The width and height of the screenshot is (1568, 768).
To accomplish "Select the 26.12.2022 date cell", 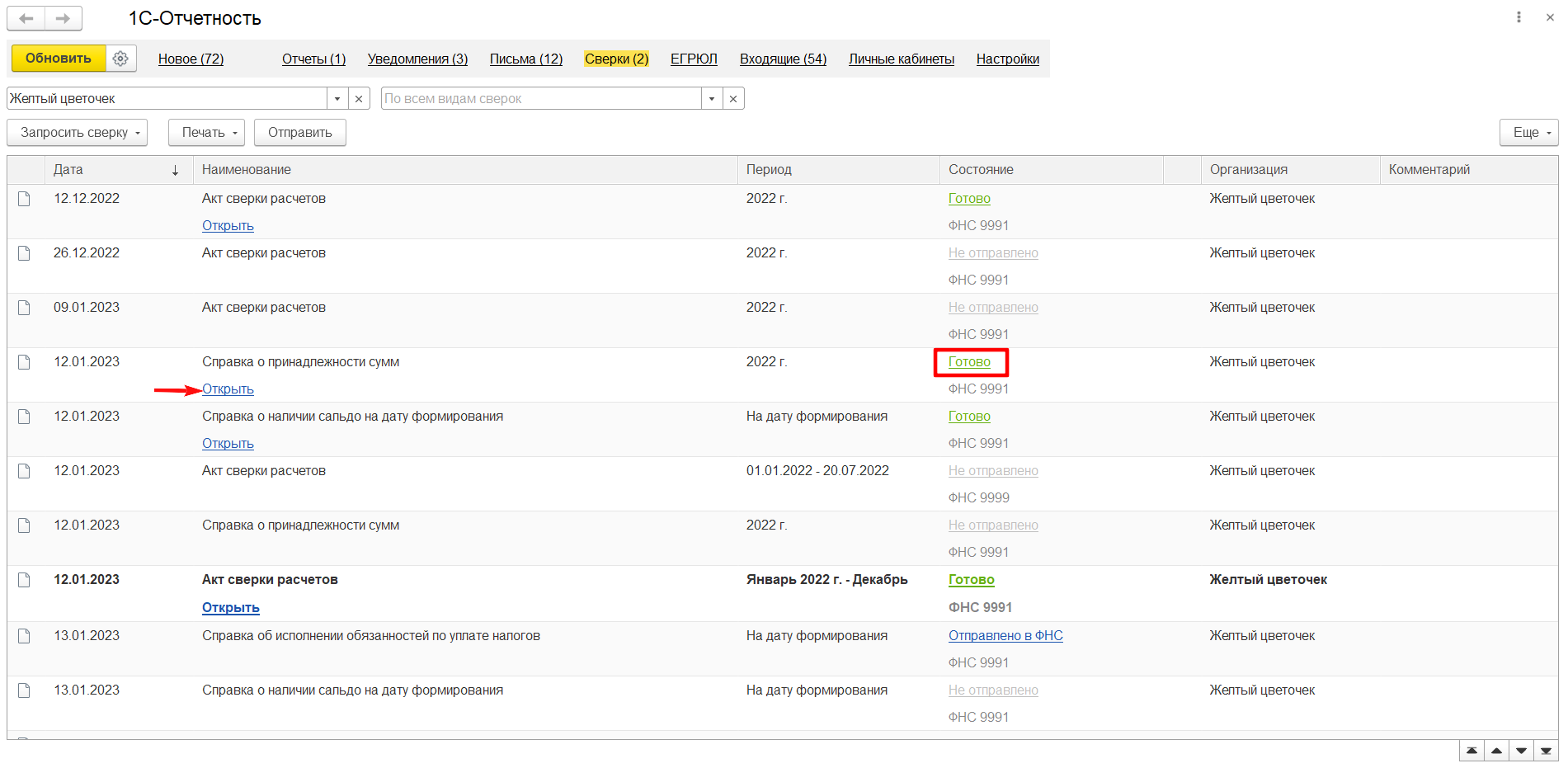I will click(x=87, y=253).
